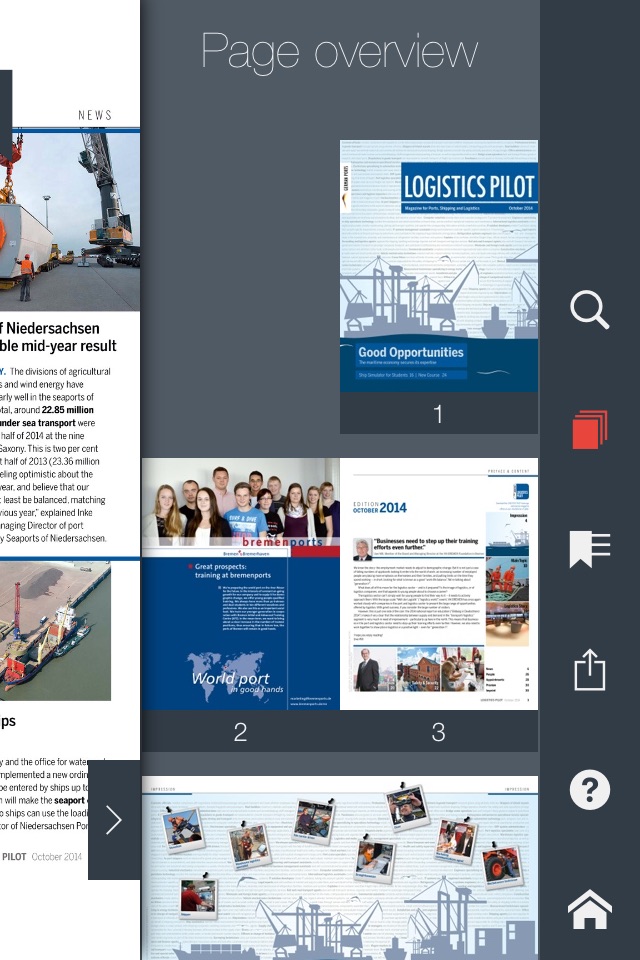
Task: Tap the aerial ship photo in the article
Action: pyautogui.click(x=55, y=631)
